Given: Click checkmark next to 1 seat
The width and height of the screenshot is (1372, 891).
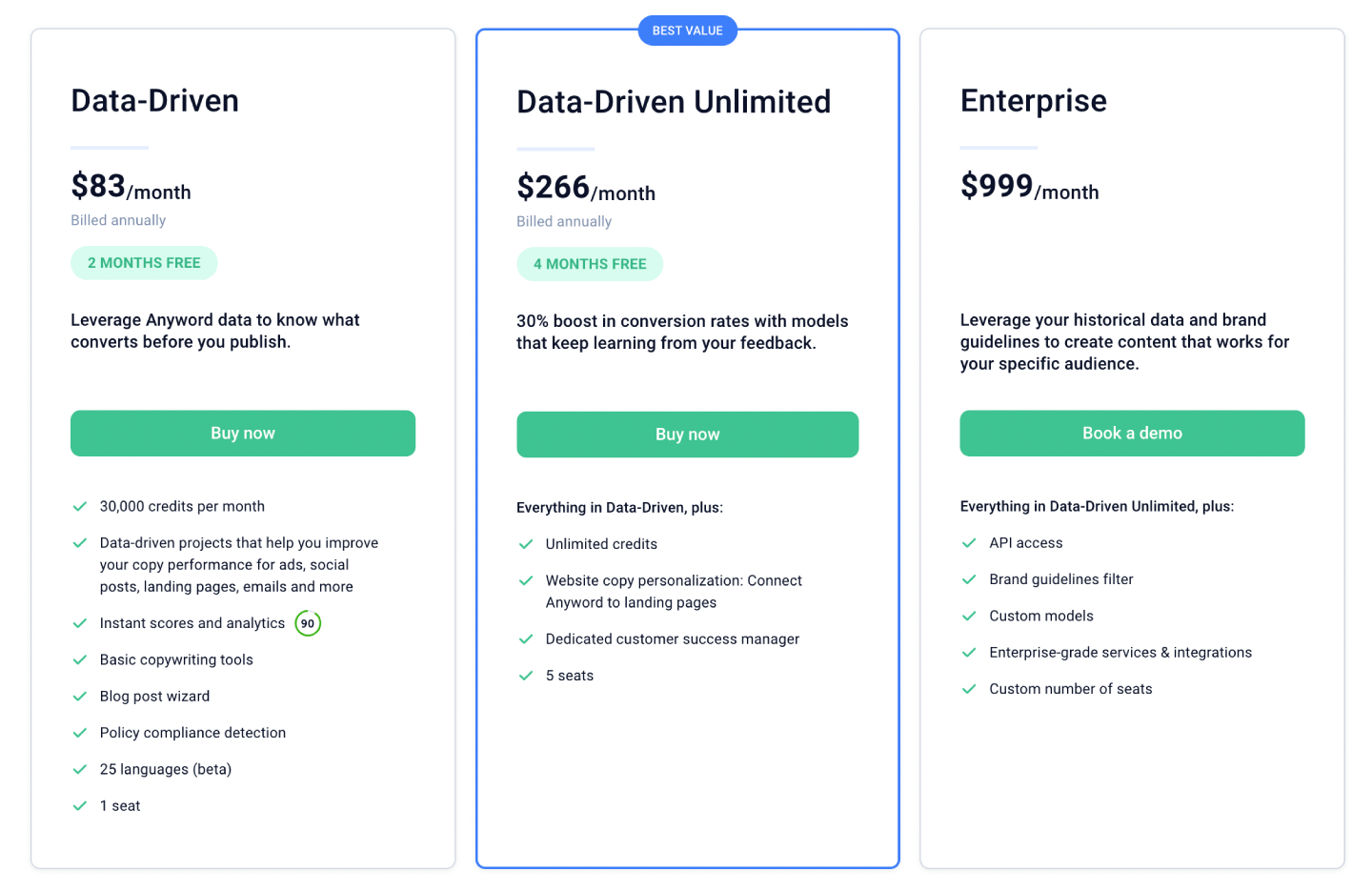Looking at the screenshot, I should pyautogui.click(x=80, y=806).
